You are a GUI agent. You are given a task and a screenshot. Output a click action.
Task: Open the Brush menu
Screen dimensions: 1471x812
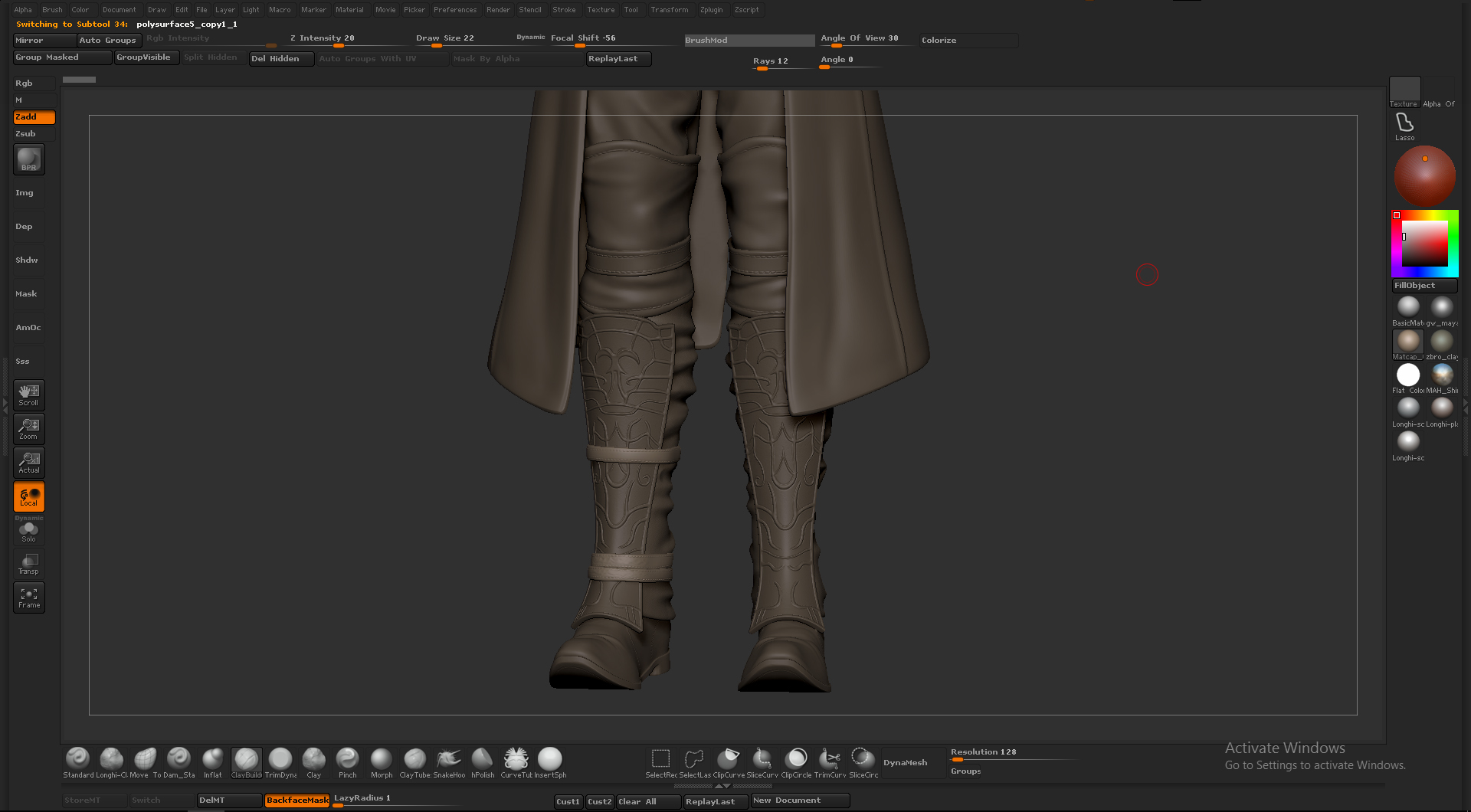coord(52,10)
